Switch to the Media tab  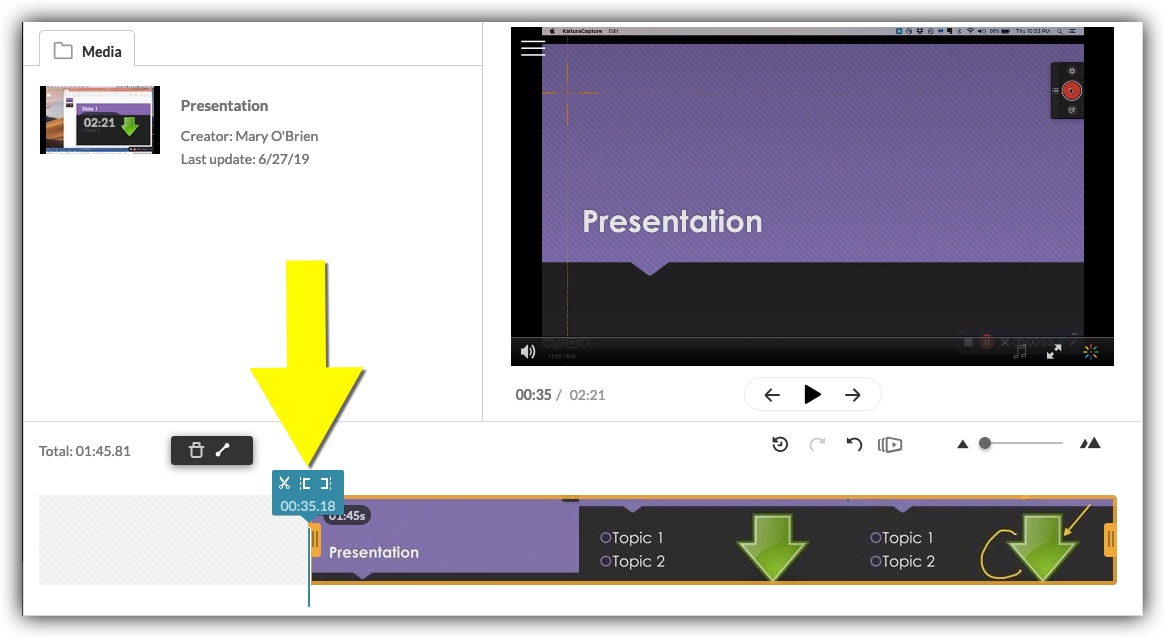click(87, 50)
